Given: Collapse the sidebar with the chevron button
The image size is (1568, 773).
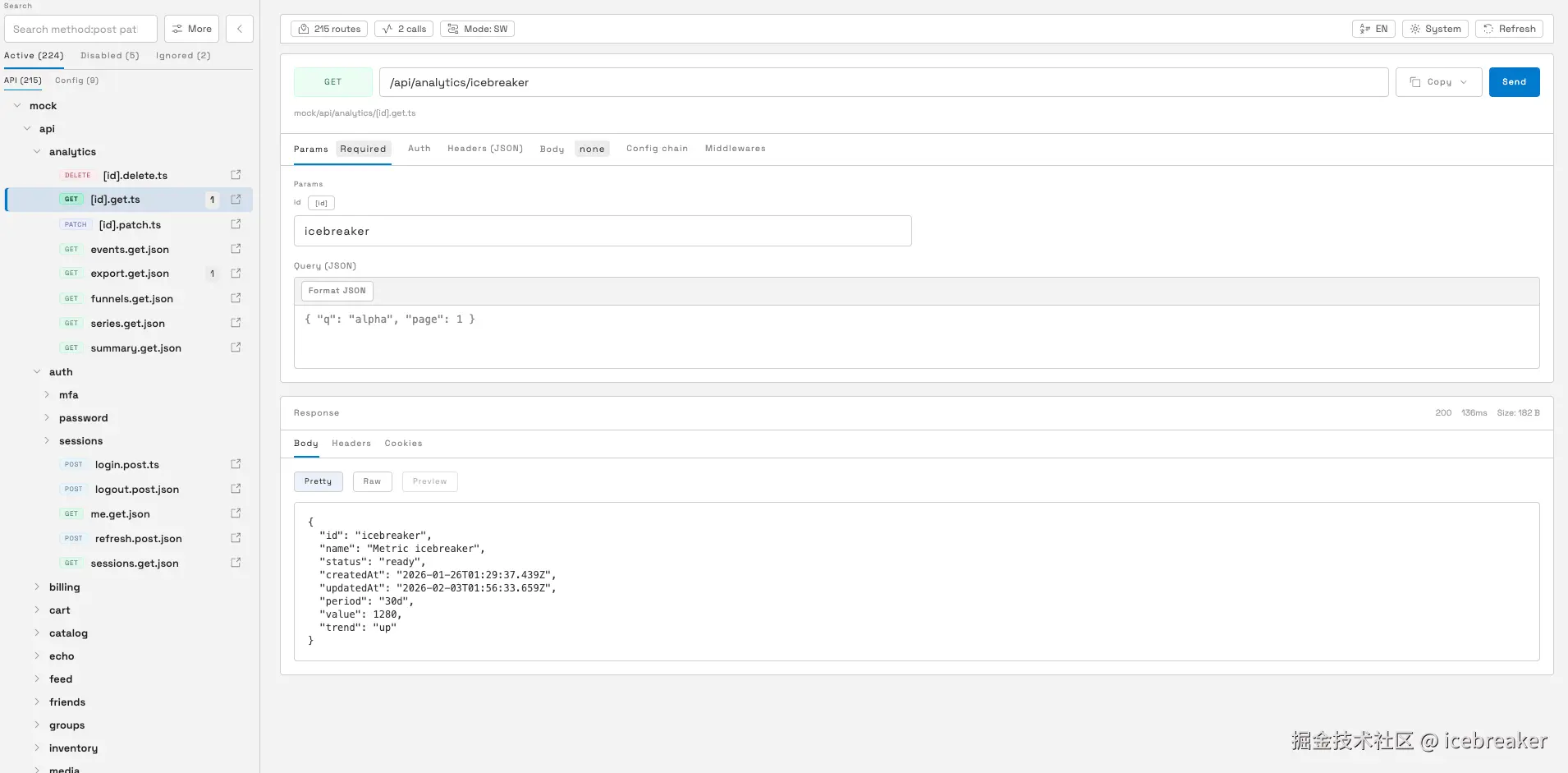Looking at the screenshot, I should click(240, 29).
